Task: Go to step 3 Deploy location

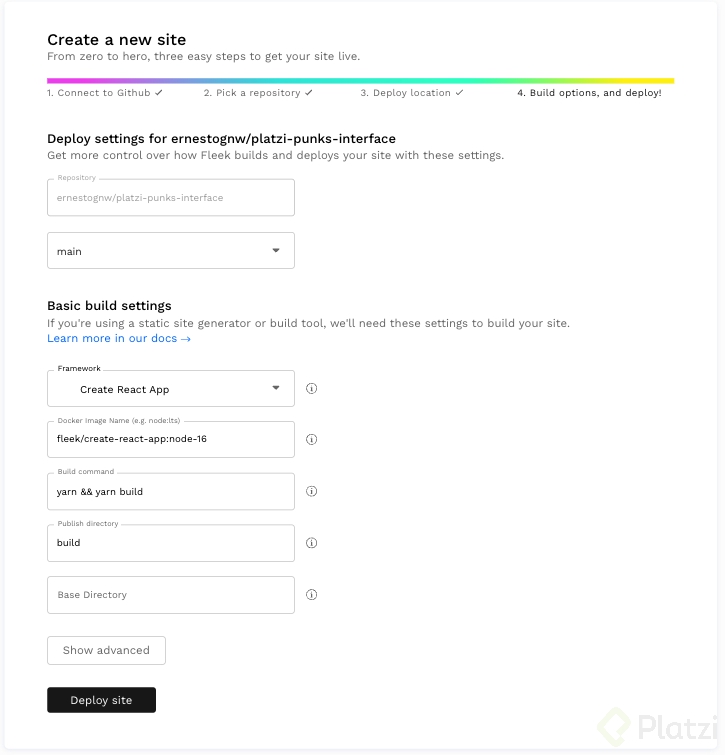Action: click(x=412, y=93)
